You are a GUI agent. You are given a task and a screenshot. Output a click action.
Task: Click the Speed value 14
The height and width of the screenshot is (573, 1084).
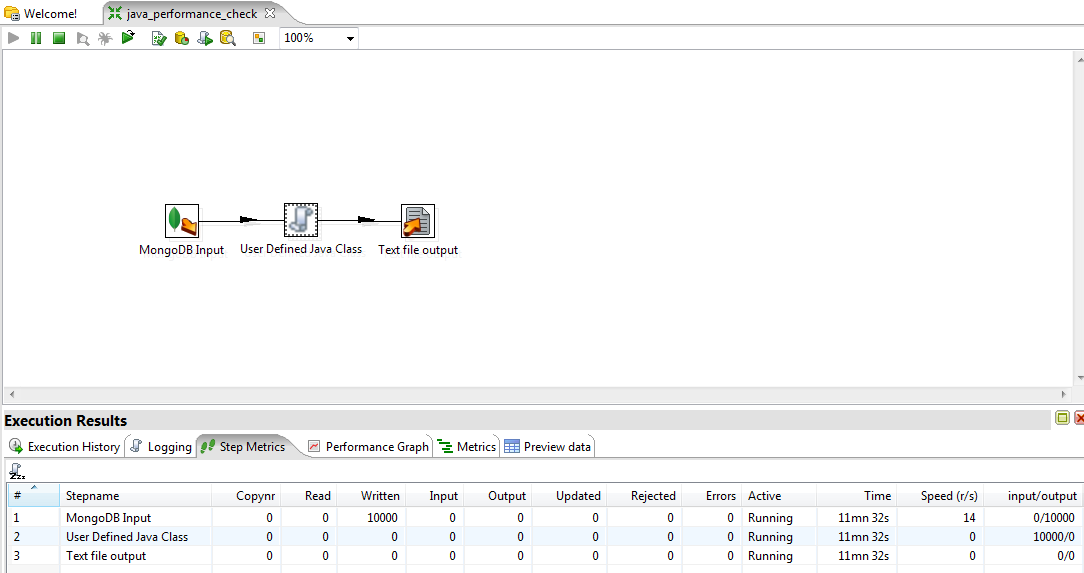(x=969, y=518)
